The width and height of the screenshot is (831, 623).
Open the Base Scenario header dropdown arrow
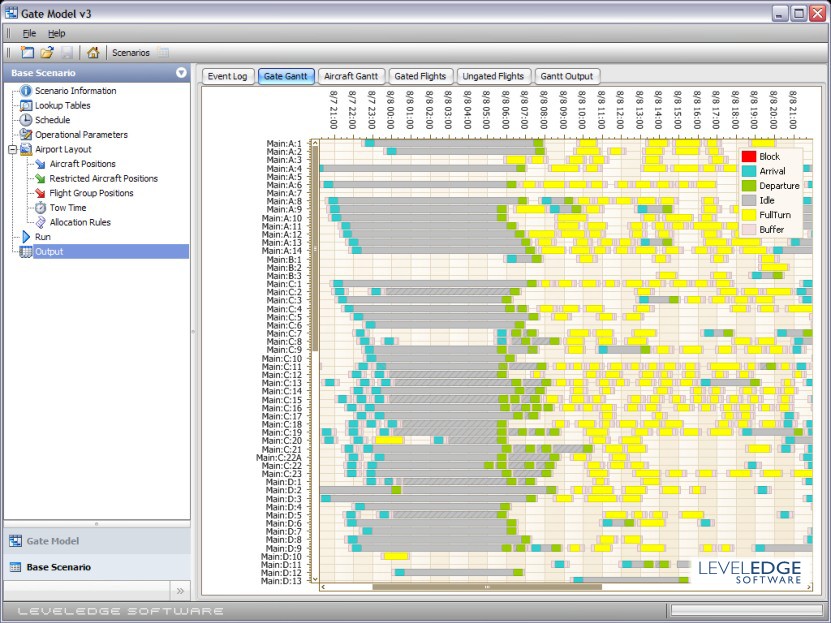pos(181,73)
